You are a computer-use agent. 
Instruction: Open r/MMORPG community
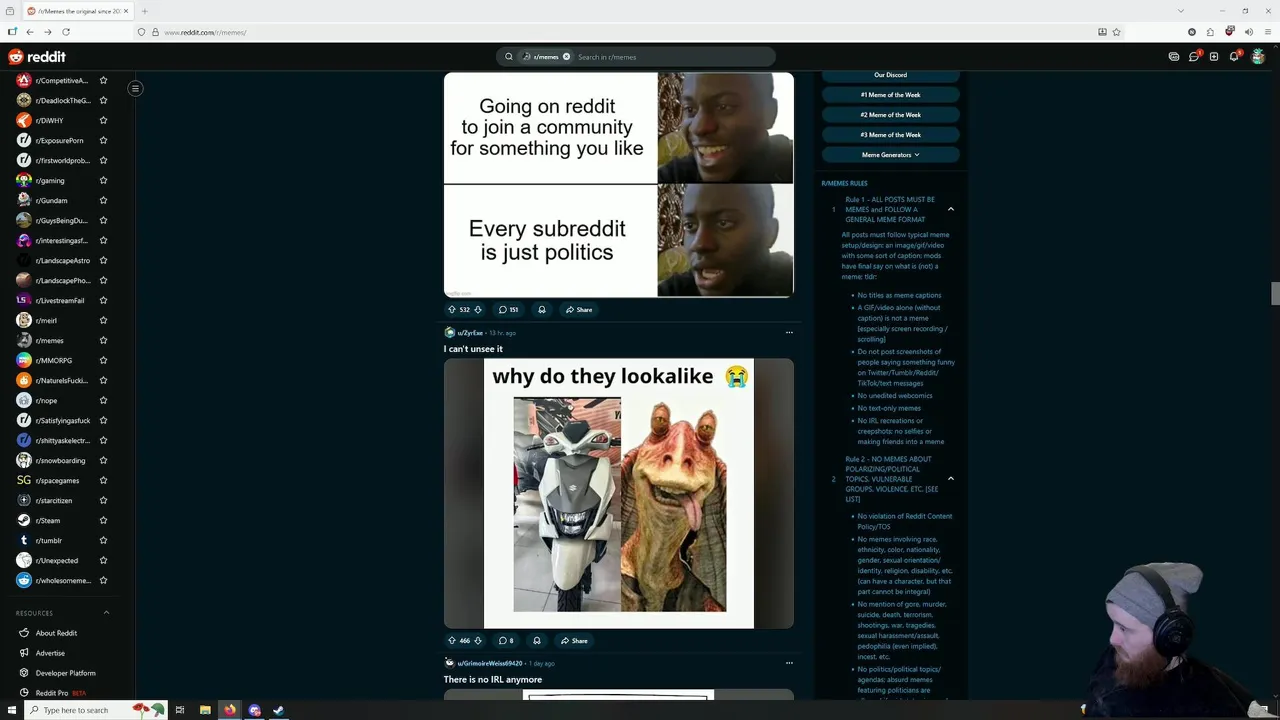(x=53, y=361)
